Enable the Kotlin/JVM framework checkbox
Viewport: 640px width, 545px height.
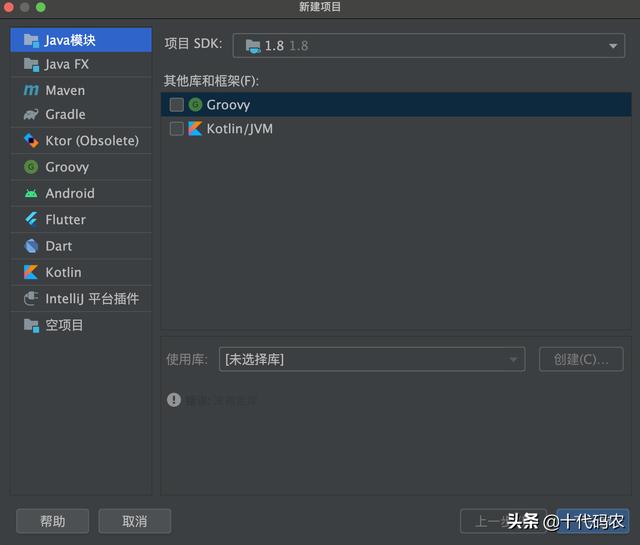click(x=177, y=129)
